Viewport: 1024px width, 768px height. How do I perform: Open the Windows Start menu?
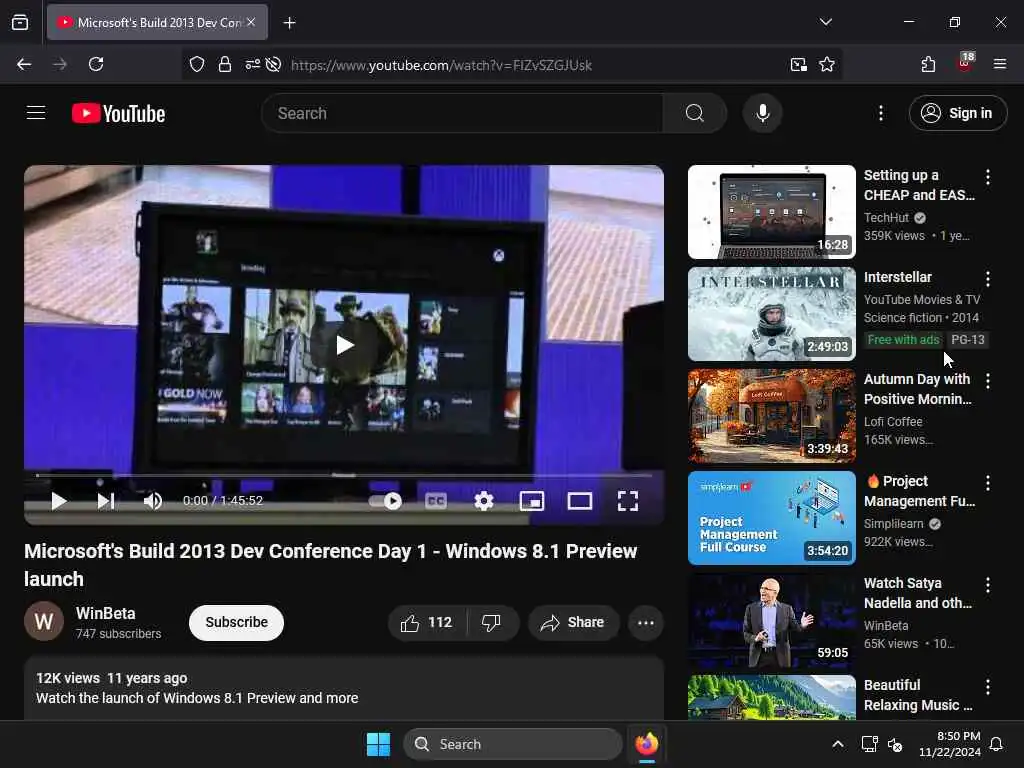[378, 744]
